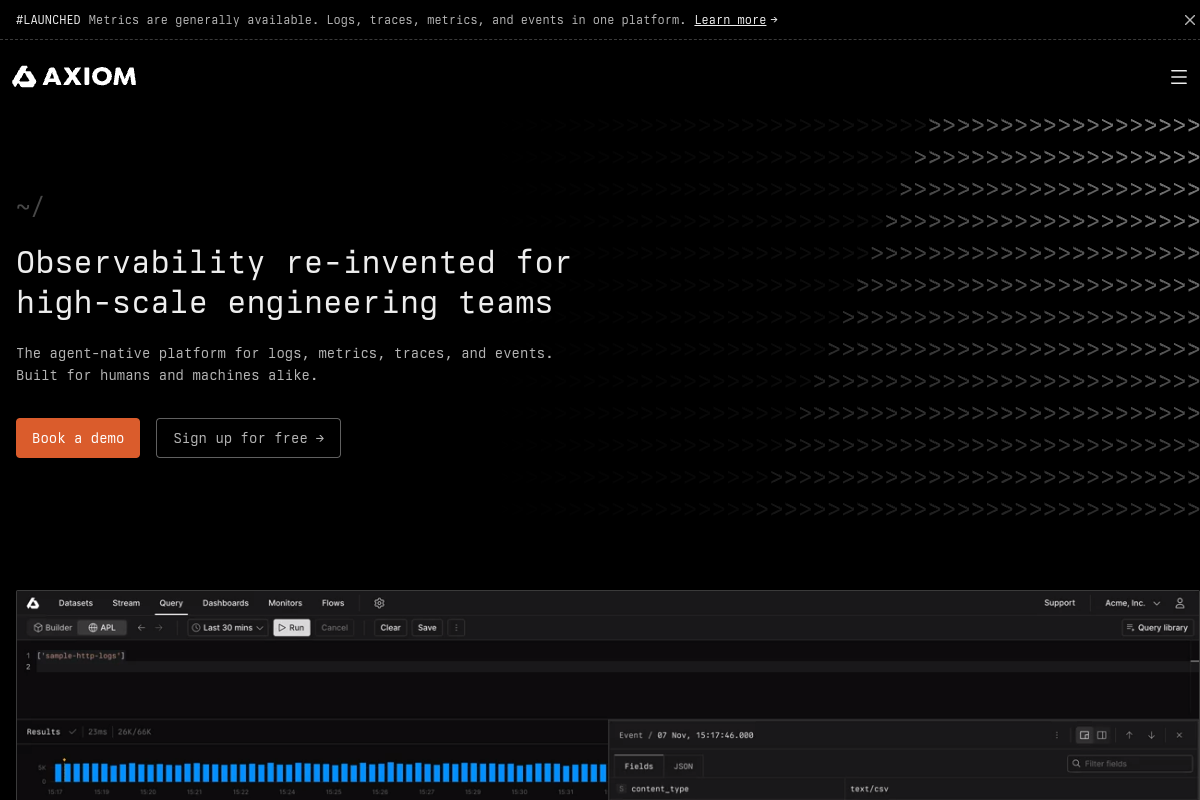Switch query mode to APL

tap(102, 628)
